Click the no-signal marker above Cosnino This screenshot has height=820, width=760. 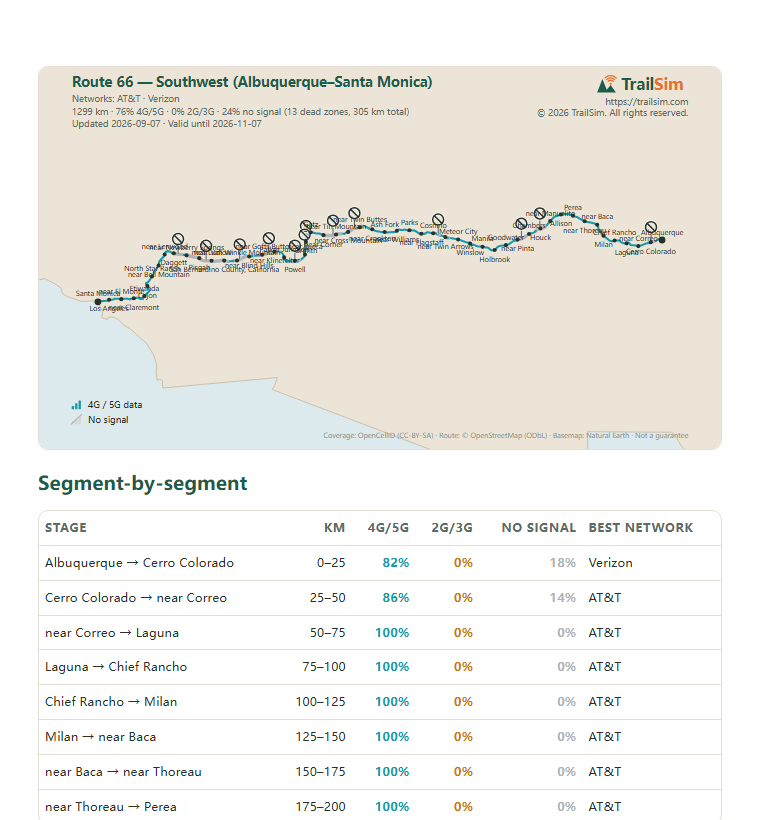pyautogui.click(x=438, y=219)
